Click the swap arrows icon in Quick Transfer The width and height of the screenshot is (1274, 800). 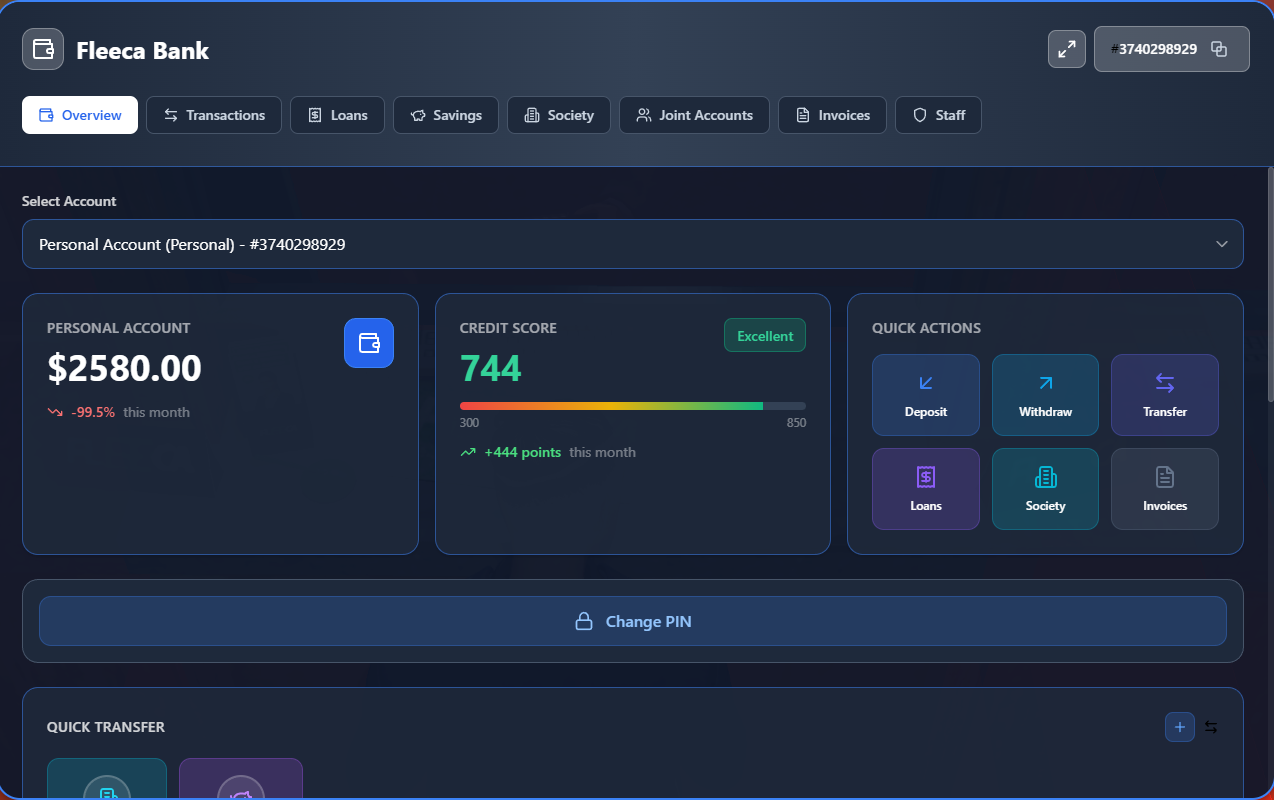point(1211,727)
